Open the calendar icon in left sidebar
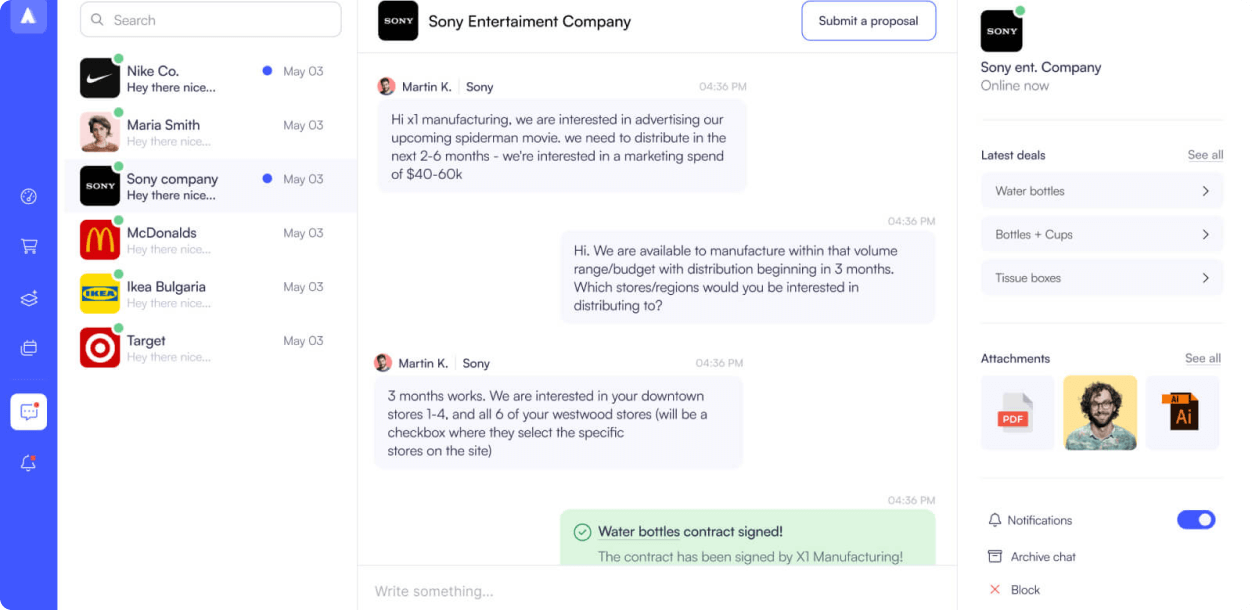The image size is (1252, 610). [x=29, y=348]
